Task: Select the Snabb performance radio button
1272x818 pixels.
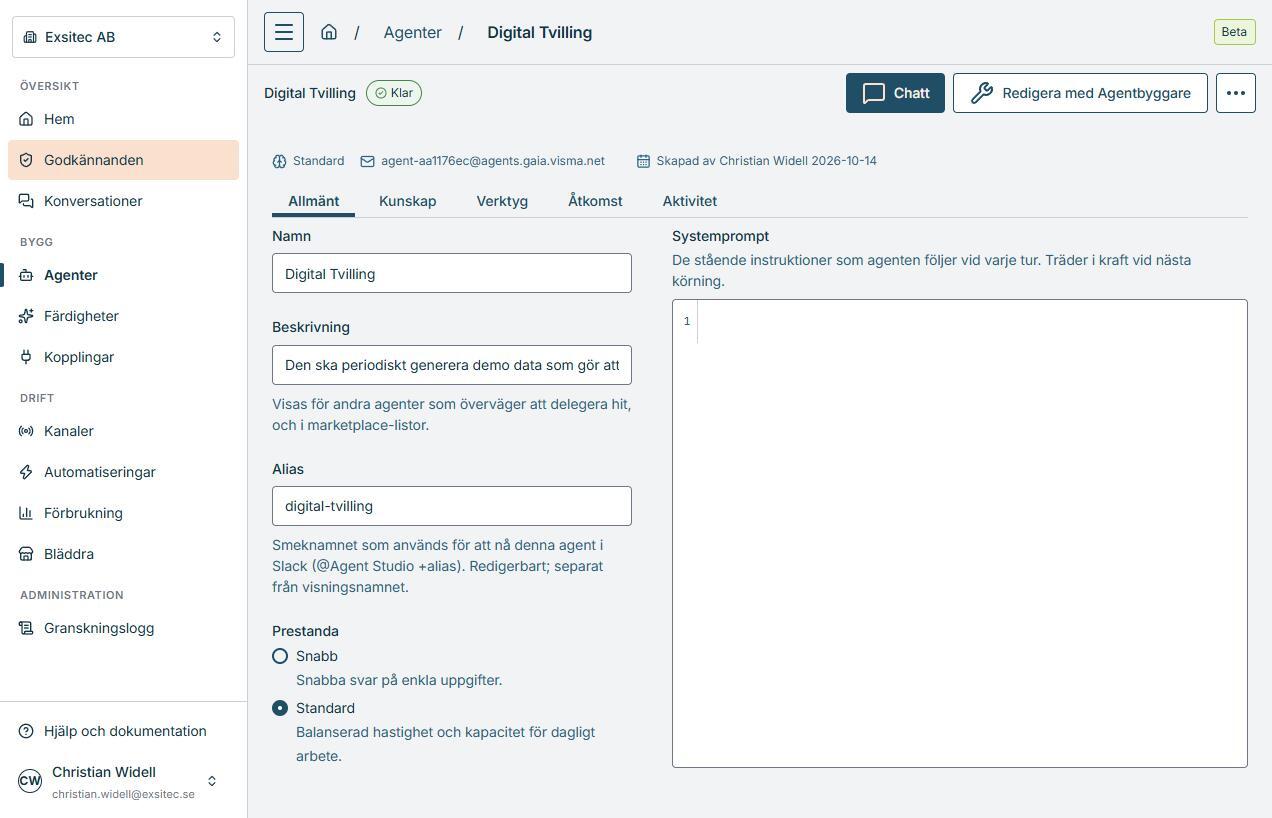Action: 280,656
